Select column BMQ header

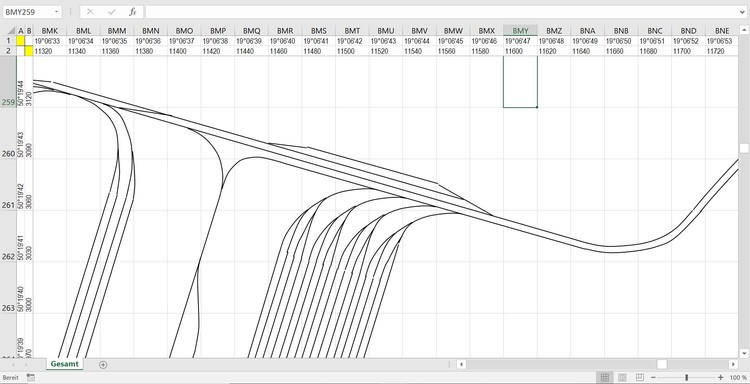pos(251,31)
